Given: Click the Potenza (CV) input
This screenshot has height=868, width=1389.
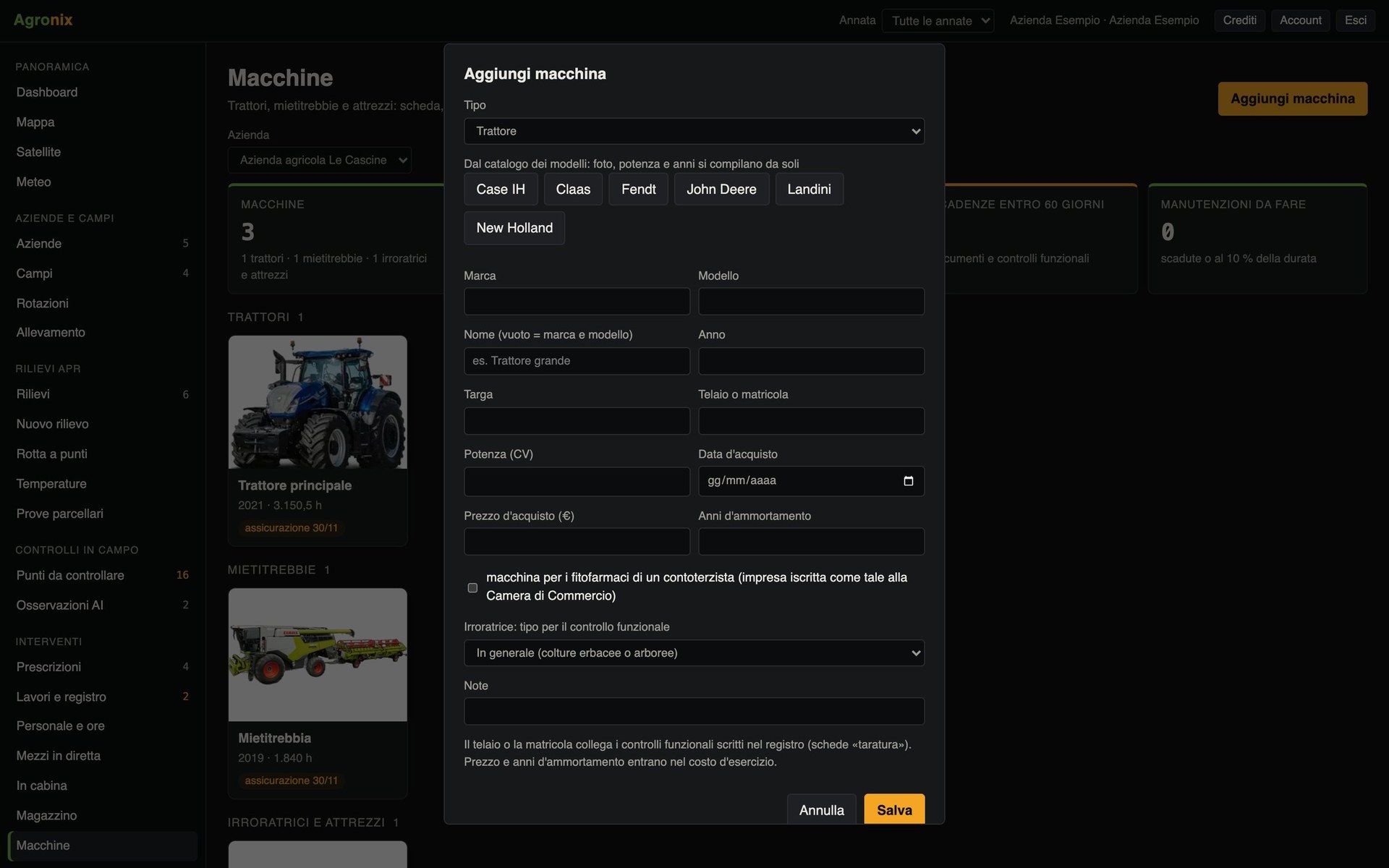Looking at the screenshot, I should [577, 482].
